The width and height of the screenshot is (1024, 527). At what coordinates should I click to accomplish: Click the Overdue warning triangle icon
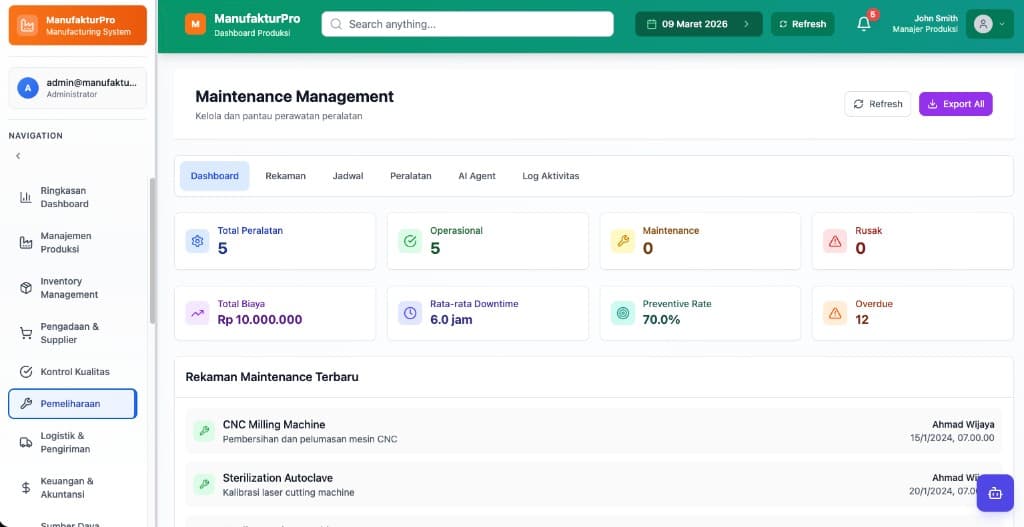834,313
